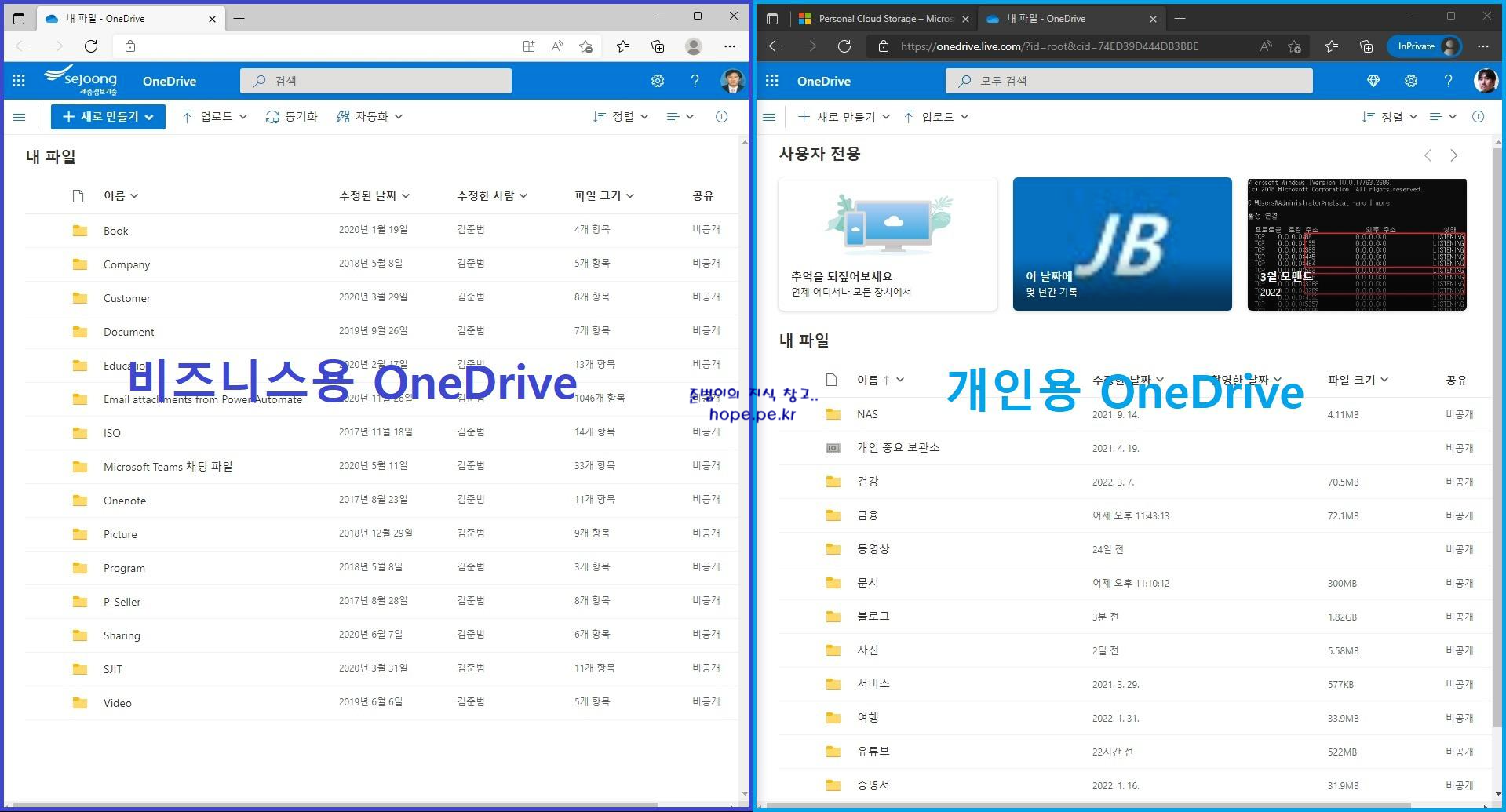Image resolution: width=1506 pixels, height=812 pixels.
Task: Toggle navigation hamburger in business OneDrive
Action: pyautogui.click(x=20, y=117)
